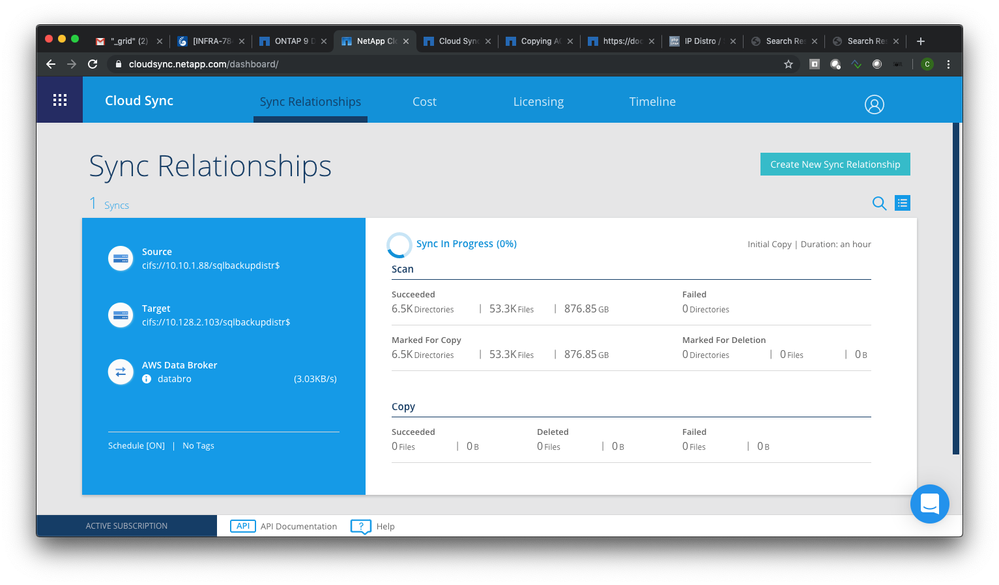Go back in browser history
Viewport: 999px width, 585px height.
tap(51, 64)
